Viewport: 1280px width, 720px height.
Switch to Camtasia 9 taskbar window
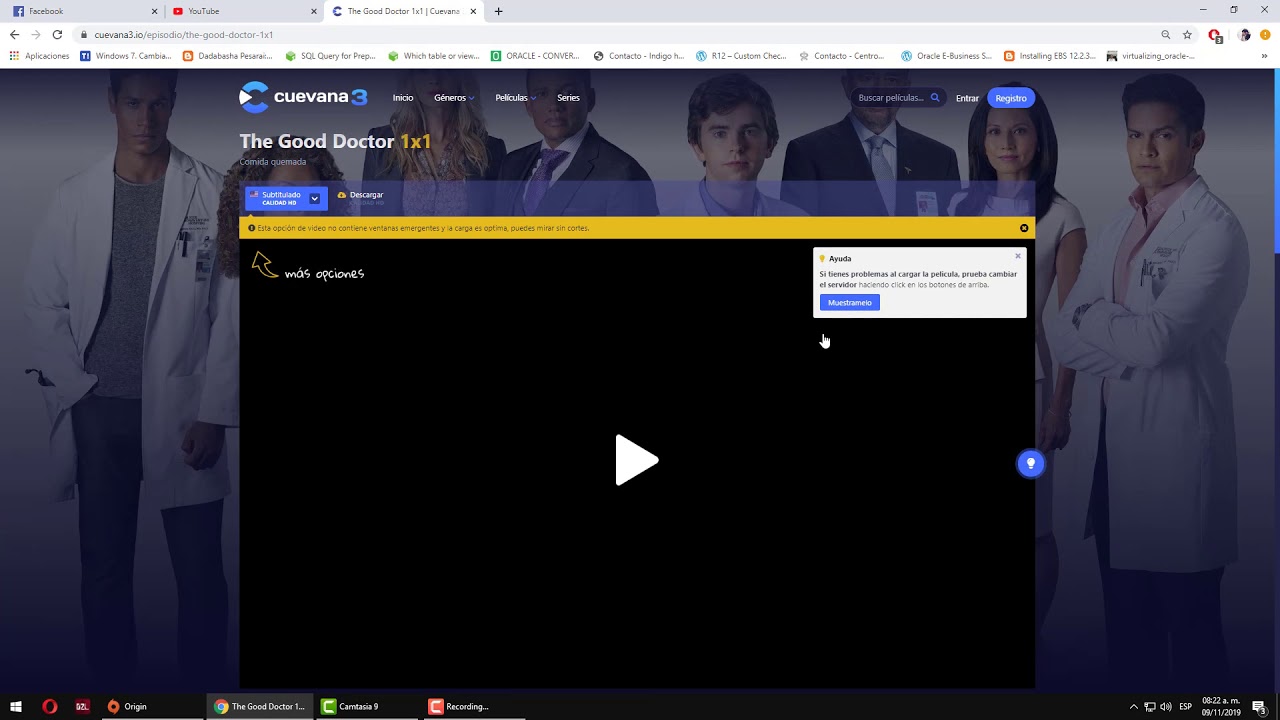(366, 706)
